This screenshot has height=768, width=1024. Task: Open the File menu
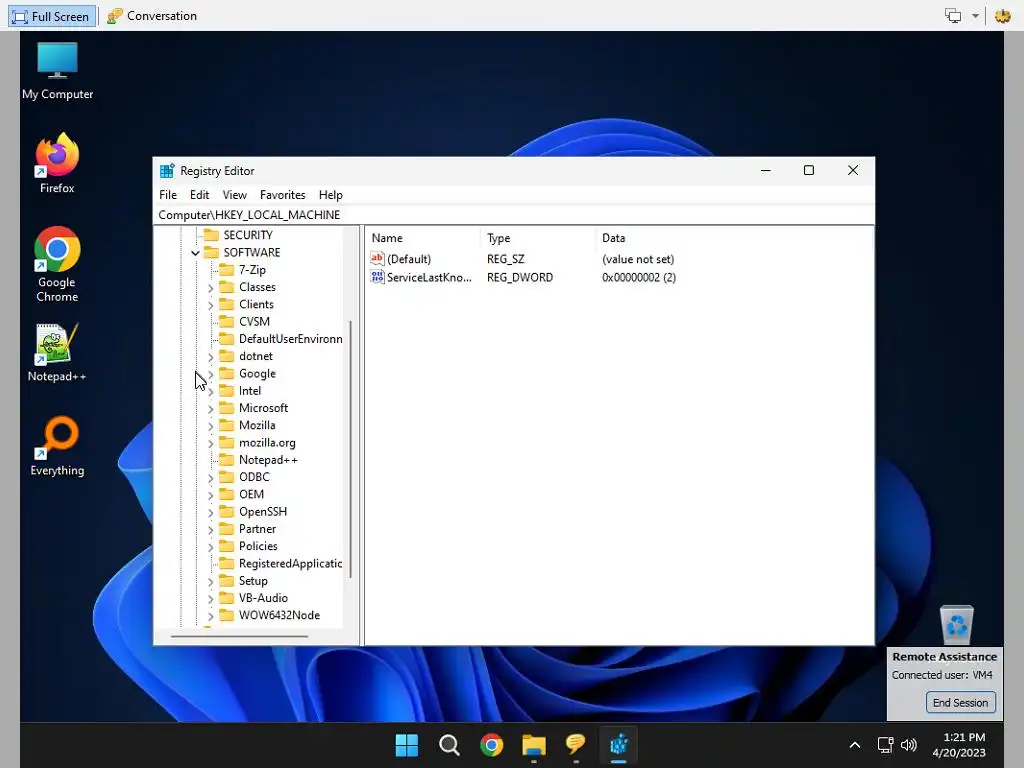(168, 195)
